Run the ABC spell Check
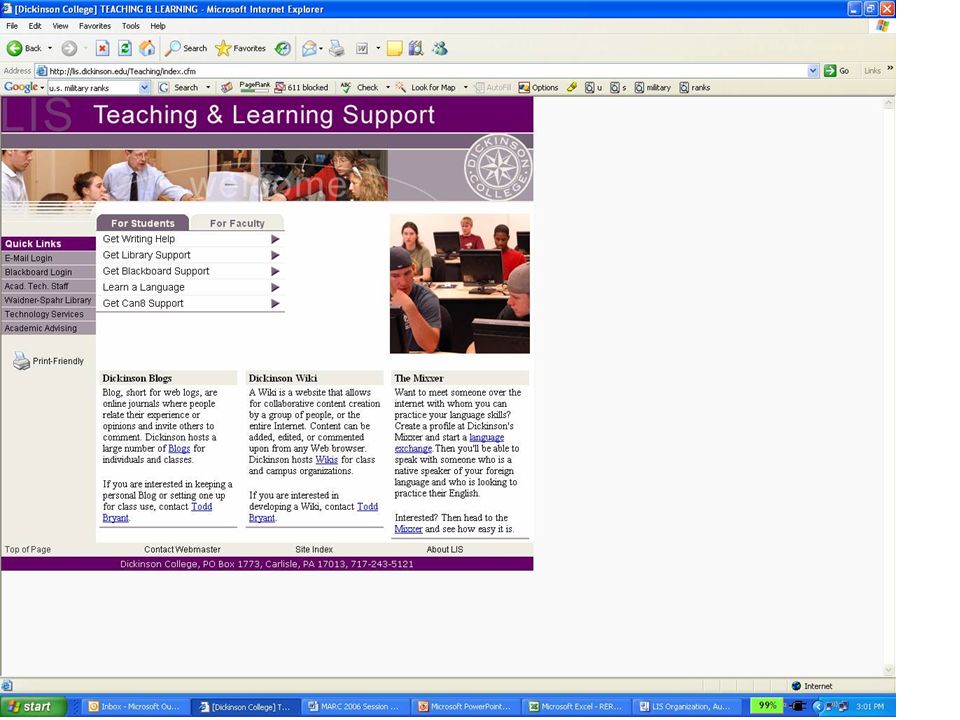The height and width of the screenshot is (720, 960). [360, 88]
